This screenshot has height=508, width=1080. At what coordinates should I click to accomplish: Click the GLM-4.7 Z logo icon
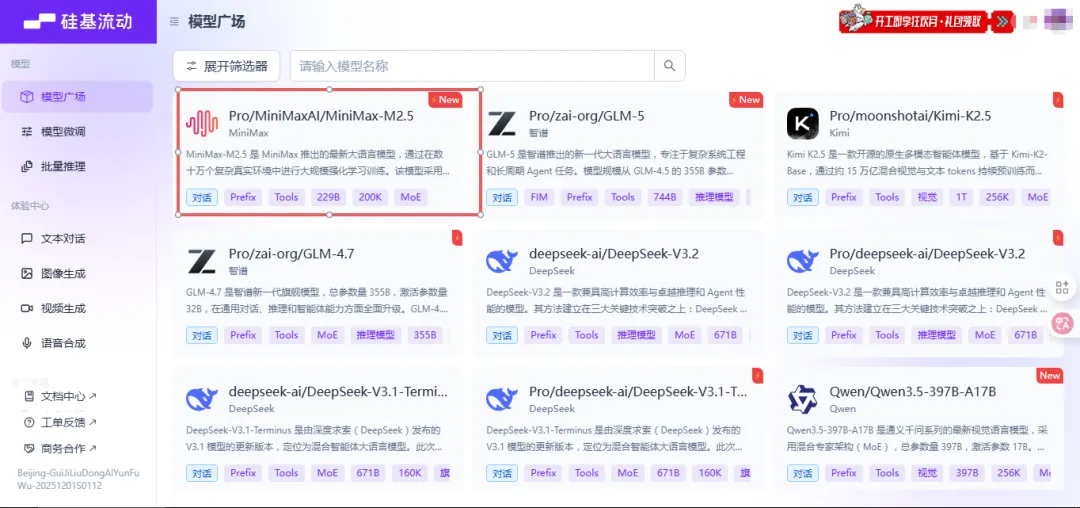click(202, 262)
